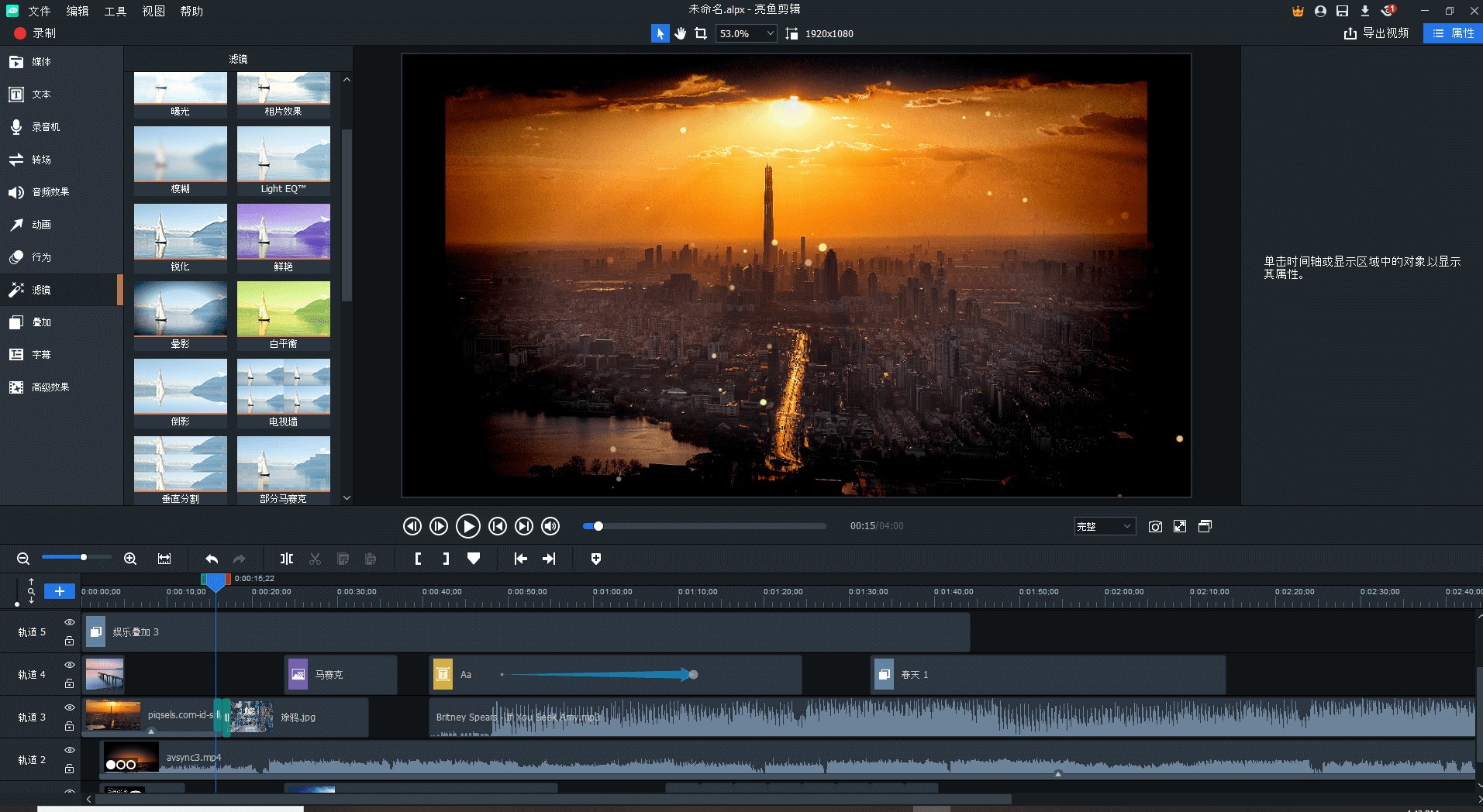Viewport: 1483px width, 812px height.
Task: Open the preview quality dropdown
Action: point(1105,527)
